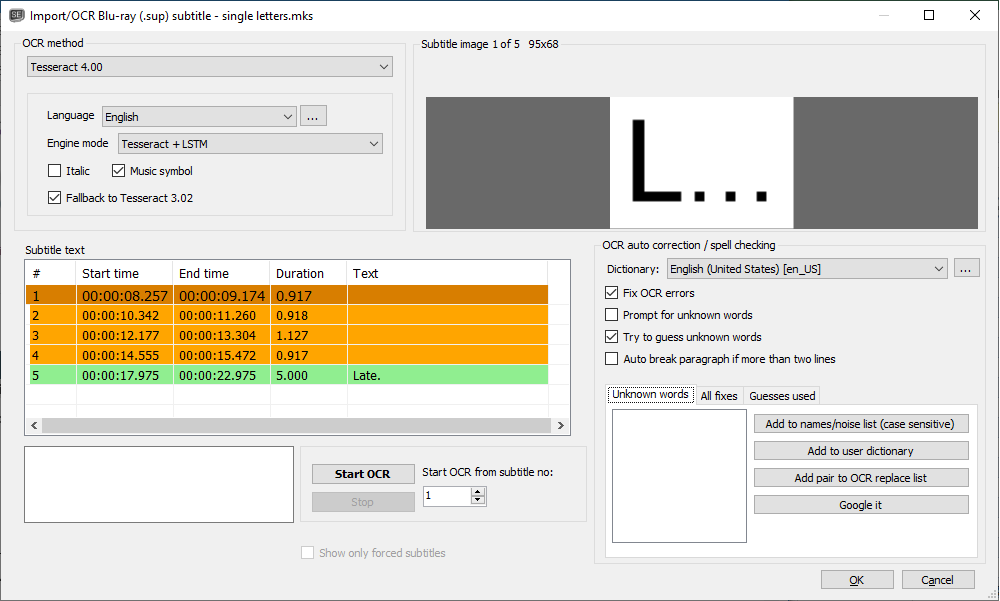Viewport: 1000px width, 601px height.
Task: Click the right arrow of subtitle list scrollbar
Action: tap(561, 426)
